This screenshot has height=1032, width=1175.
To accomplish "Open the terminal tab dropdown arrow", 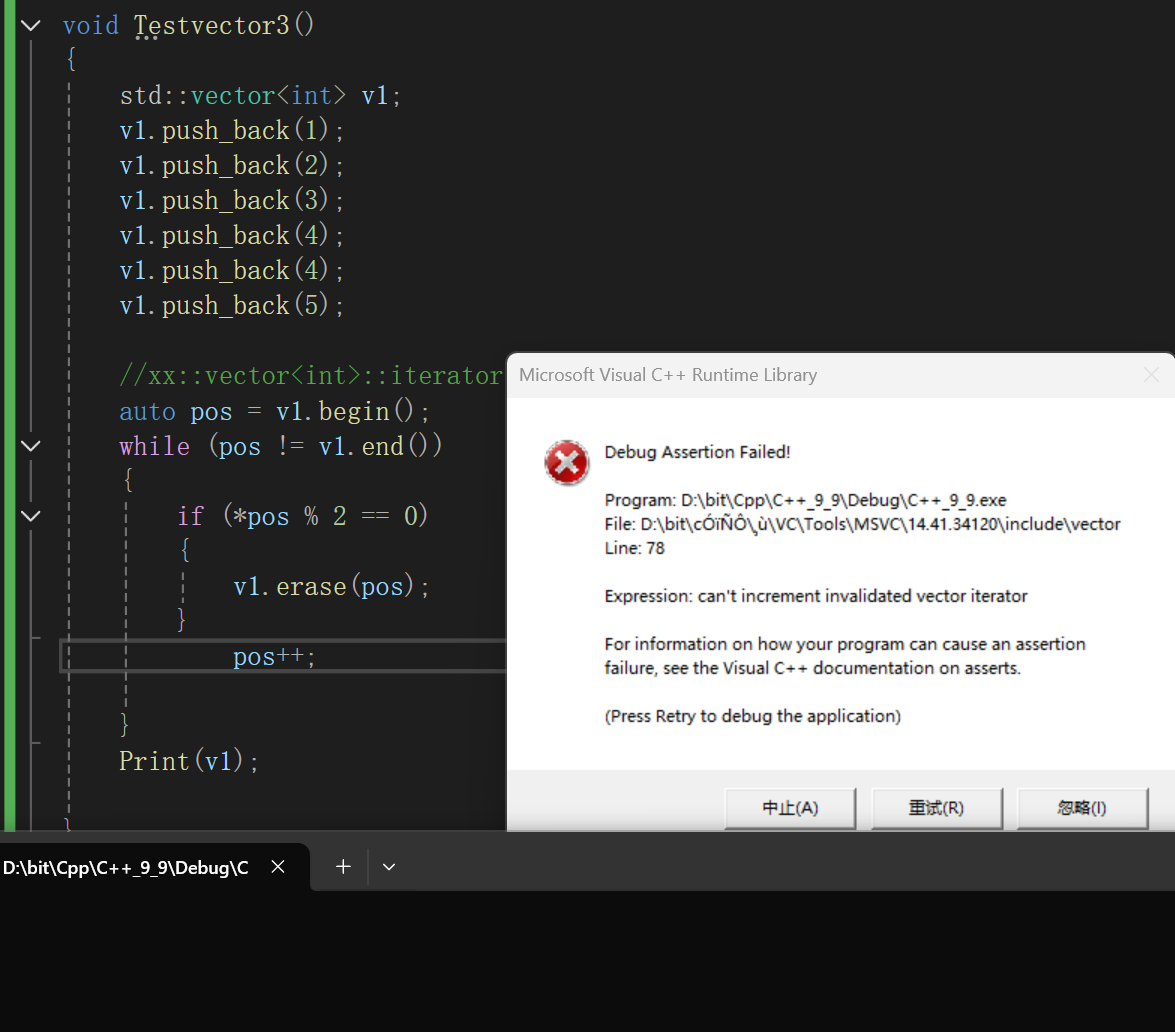I will pos(389,867).
